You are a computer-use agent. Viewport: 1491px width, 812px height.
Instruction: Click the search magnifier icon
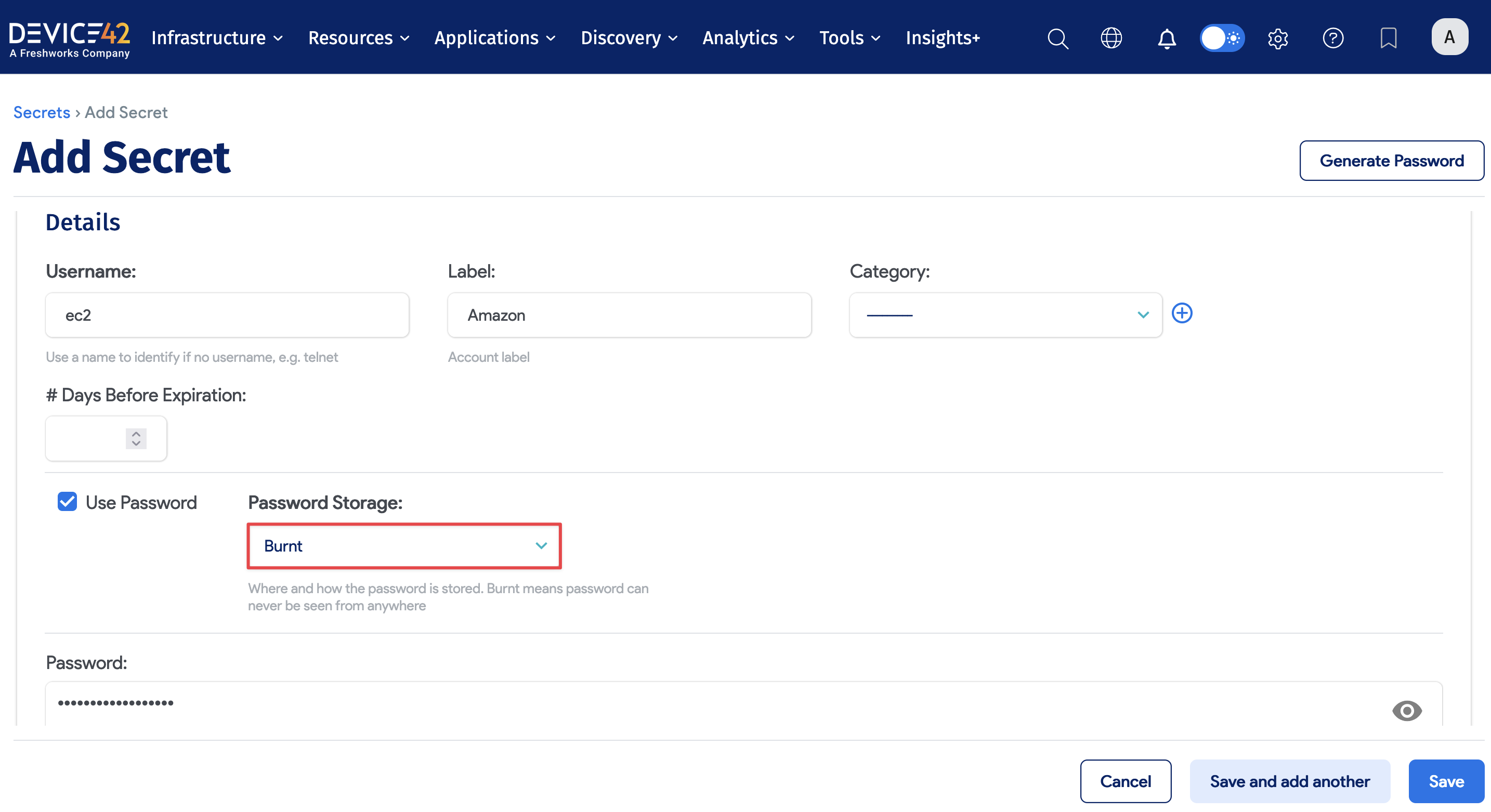pos(1057,38)
